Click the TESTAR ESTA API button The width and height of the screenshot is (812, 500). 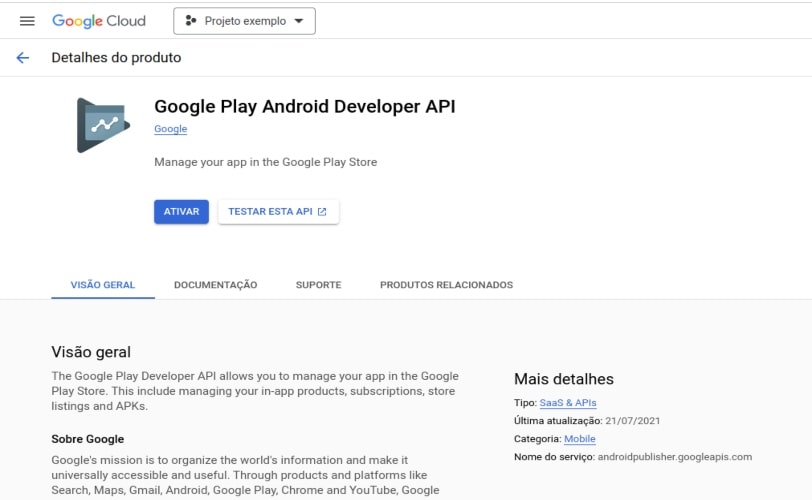pos(278,212)
